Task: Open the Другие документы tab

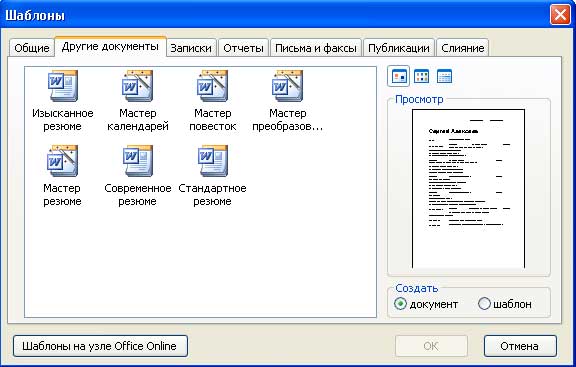Action: (x=110, y=47)
